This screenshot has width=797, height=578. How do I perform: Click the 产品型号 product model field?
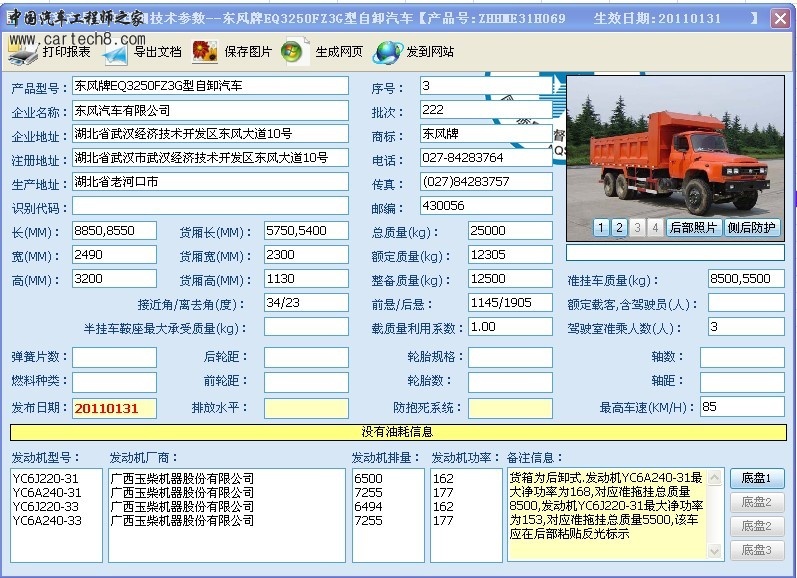click(x=210, y=86)
